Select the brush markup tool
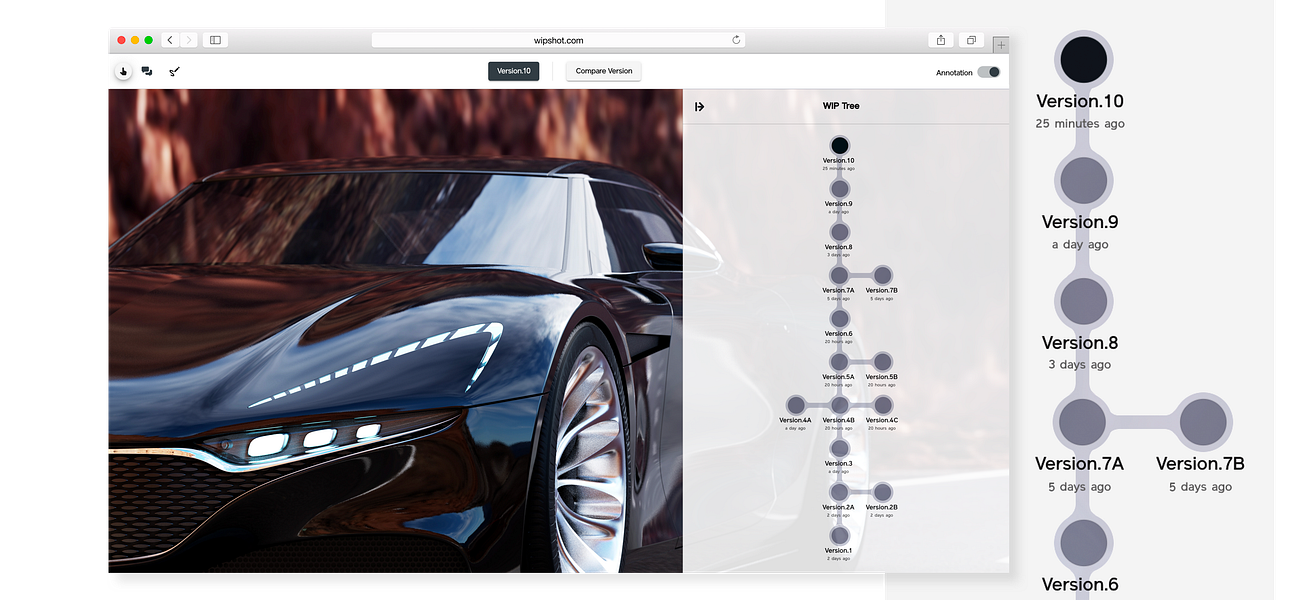 click(x=174, y=71)
